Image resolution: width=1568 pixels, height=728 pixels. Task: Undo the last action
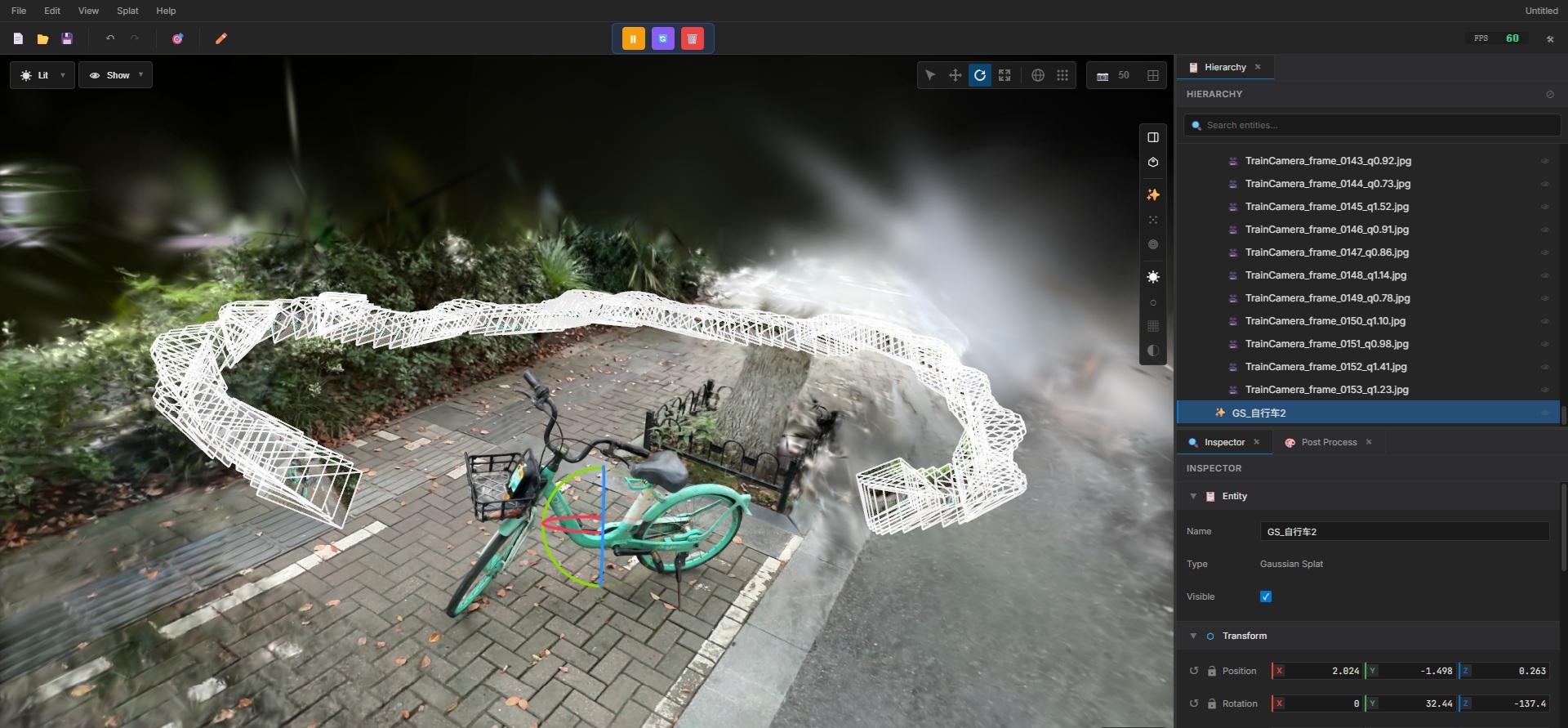click(x=110, y=38)
